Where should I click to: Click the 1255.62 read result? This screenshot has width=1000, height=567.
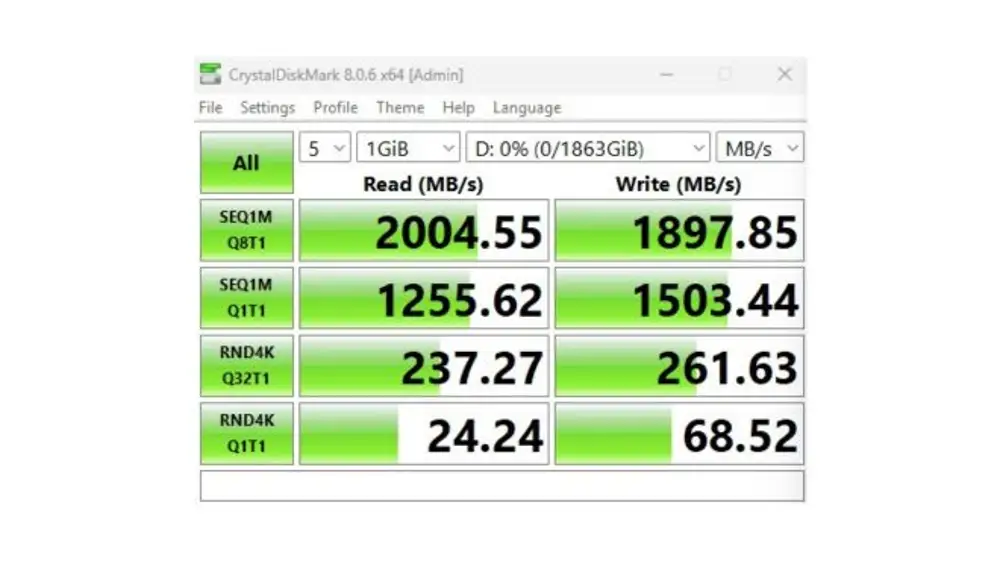423,298
